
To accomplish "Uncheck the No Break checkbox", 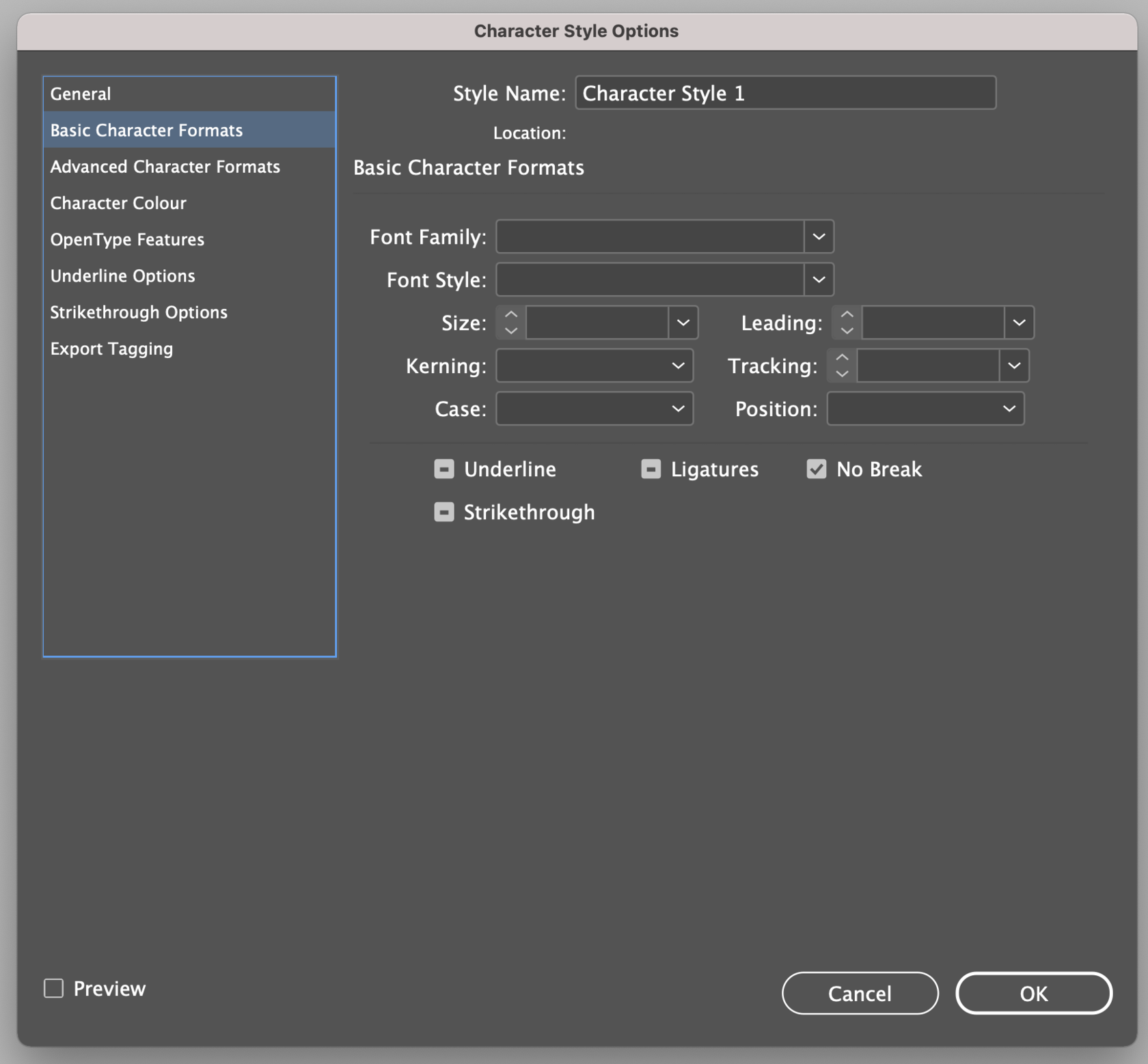I will point(817,469).
